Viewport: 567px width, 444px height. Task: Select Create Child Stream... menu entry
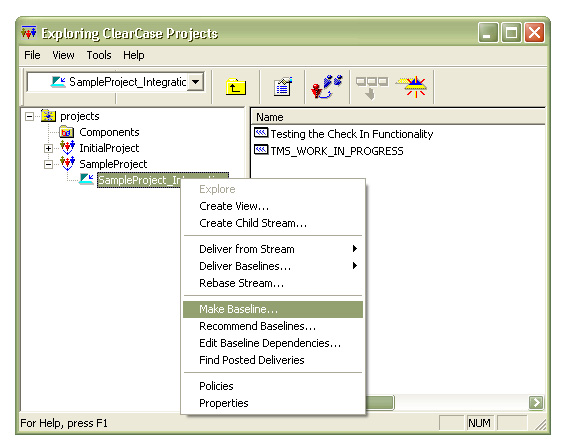pyautogui.click(x=273, y=223)
